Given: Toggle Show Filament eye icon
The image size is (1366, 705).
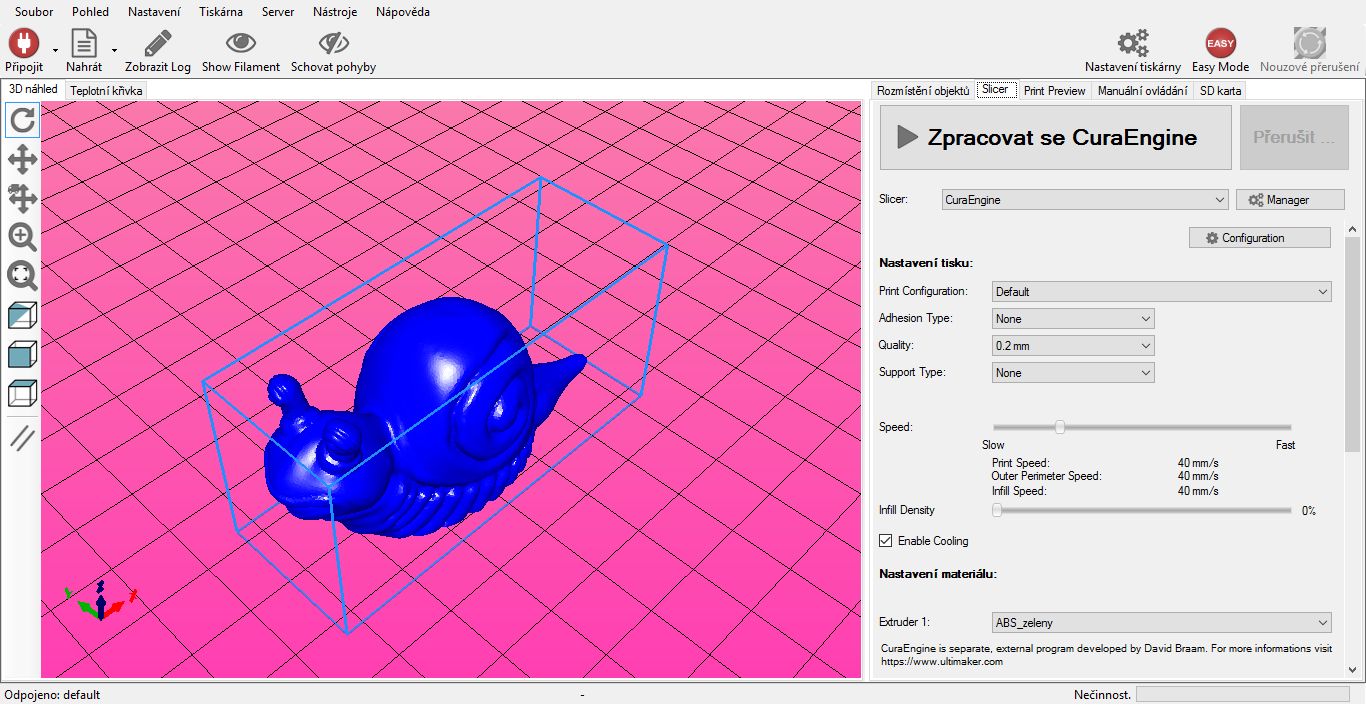Looking at the screenshot, I should click(240, 44).
